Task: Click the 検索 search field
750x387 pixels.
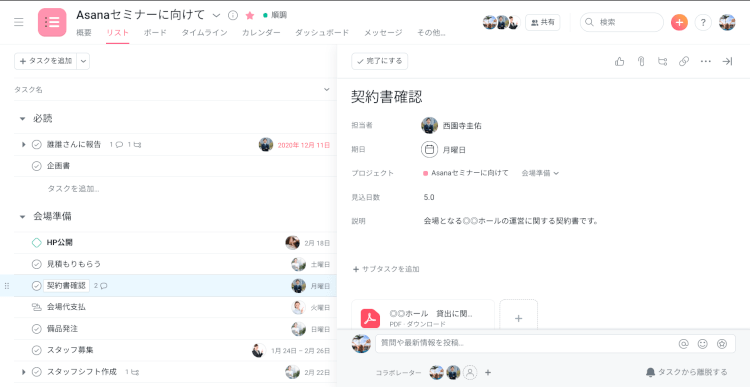Action: point(622,22)
